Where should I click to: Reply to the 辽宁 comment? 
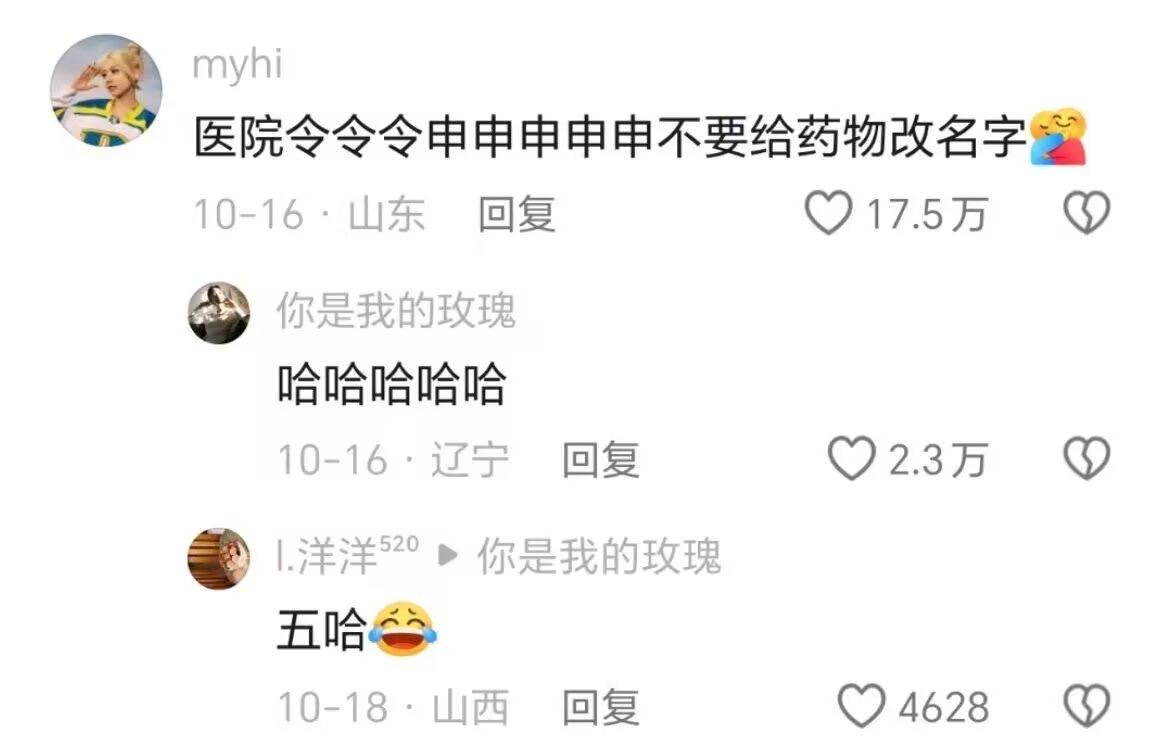pos(601,460)
